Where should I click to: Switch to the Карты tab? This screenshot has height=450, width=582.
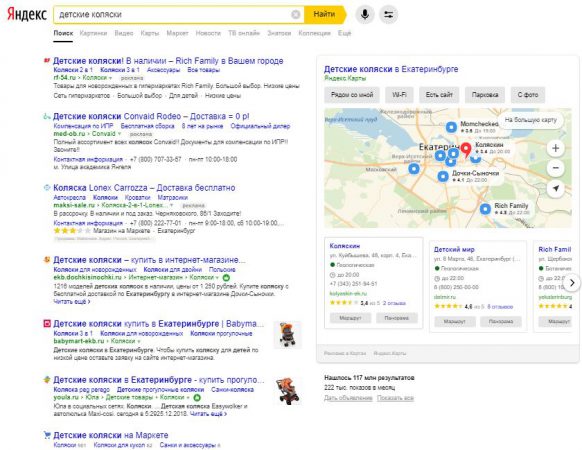pos(150,33)
